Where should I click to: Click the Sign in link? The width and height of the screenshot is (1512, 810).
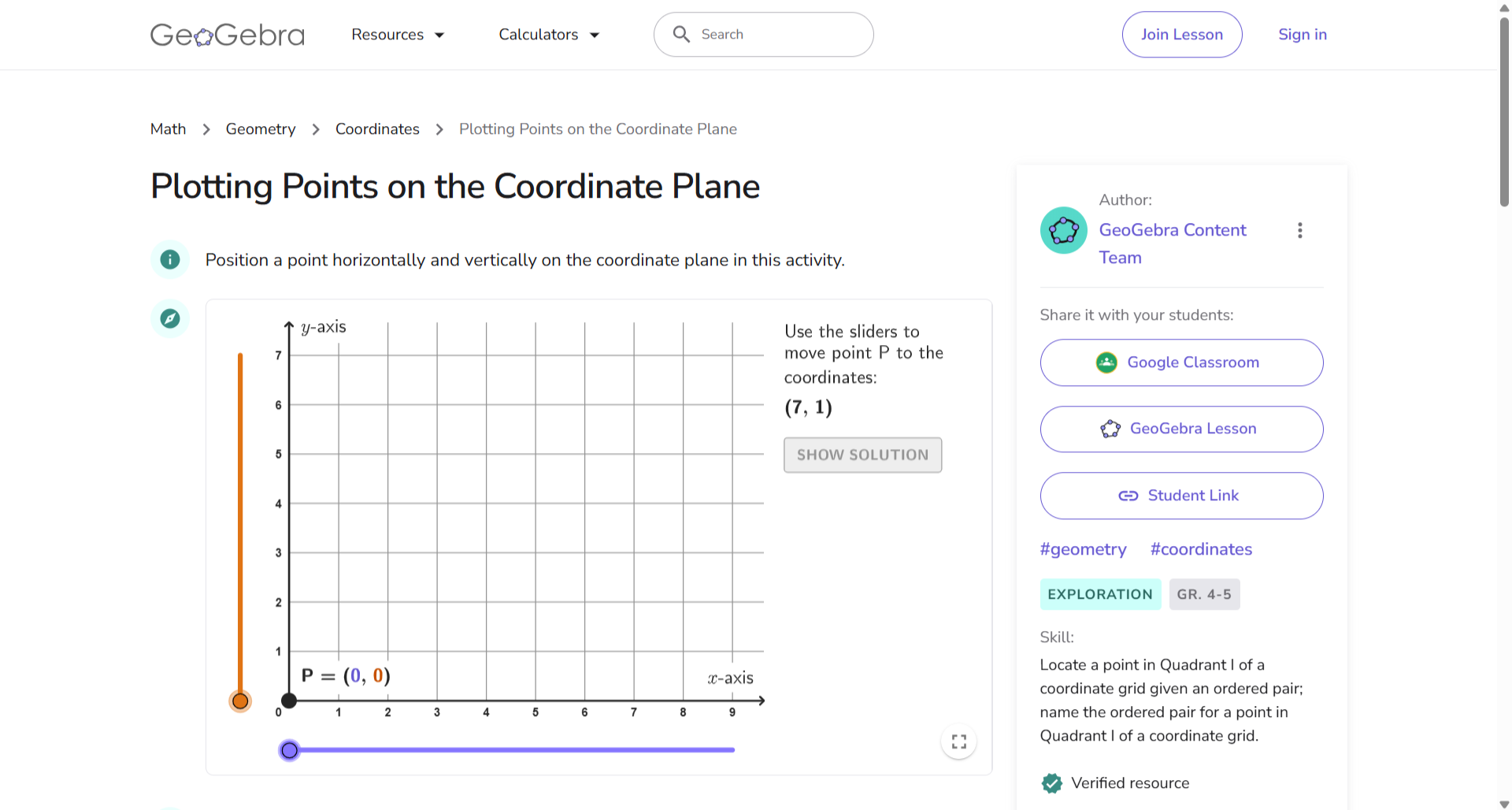point(1302,35)
